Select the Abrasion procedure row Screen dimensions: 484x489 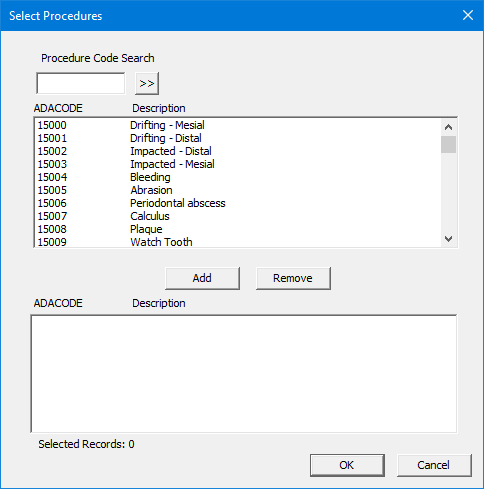click(238, 190)
